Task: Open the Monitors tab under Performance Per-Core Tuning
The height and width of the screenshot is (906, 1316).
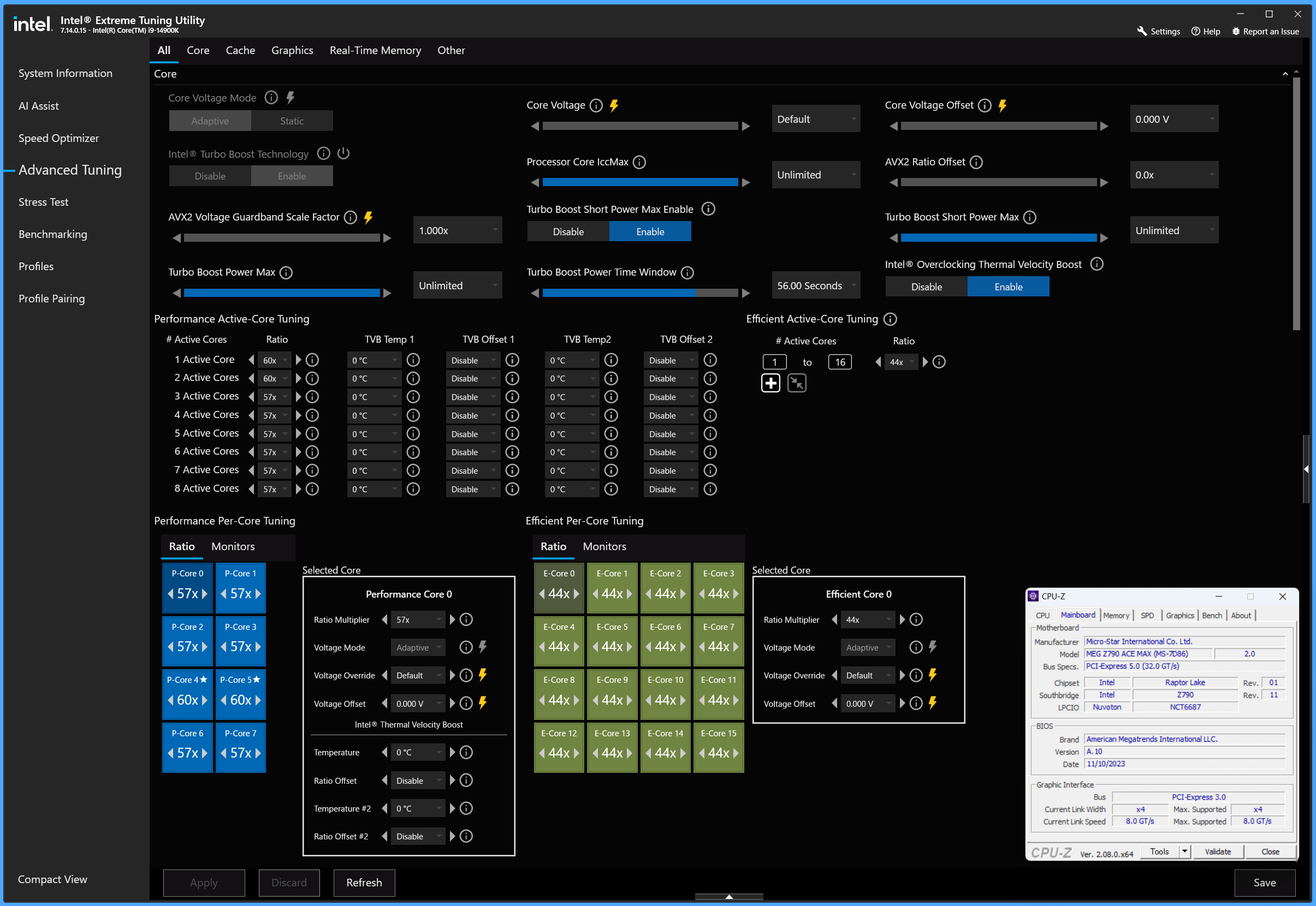Action: [233, 546]
